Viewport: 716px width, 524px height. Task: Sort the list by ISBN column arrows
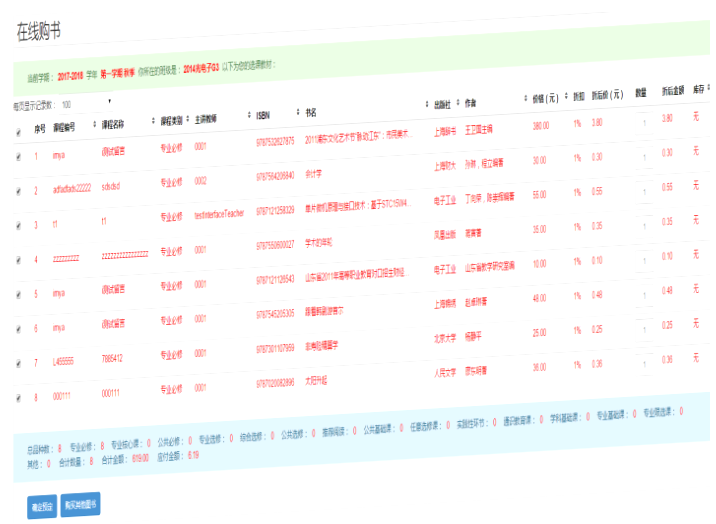click(x=298, y=112)
